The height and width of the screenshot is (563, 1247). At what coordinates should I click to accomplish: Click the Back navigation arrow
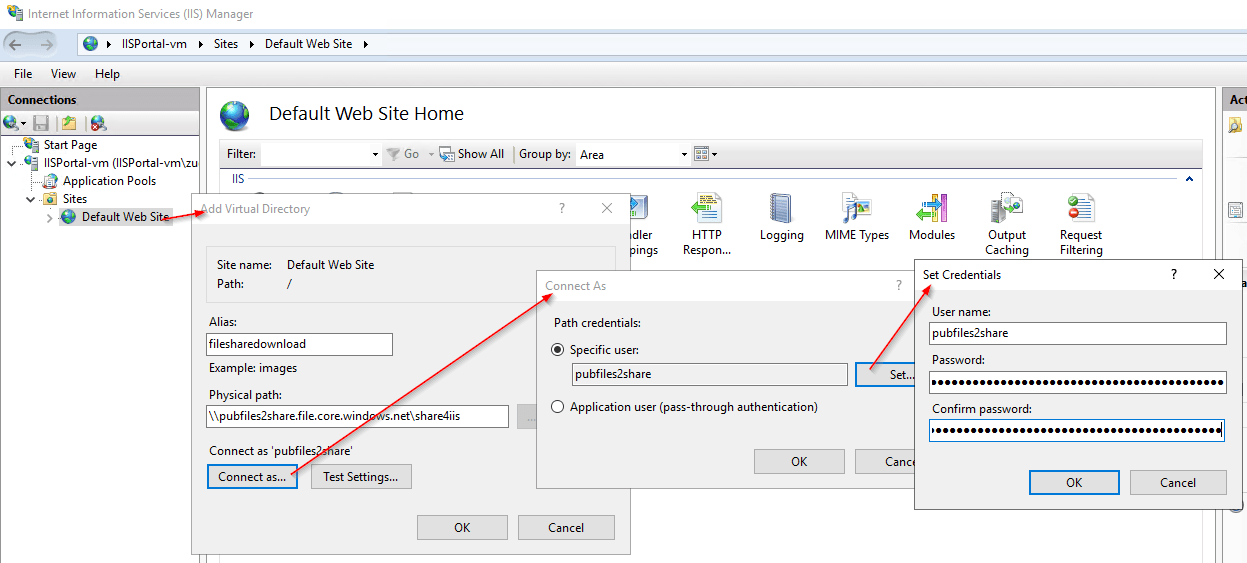pos(15,44)
